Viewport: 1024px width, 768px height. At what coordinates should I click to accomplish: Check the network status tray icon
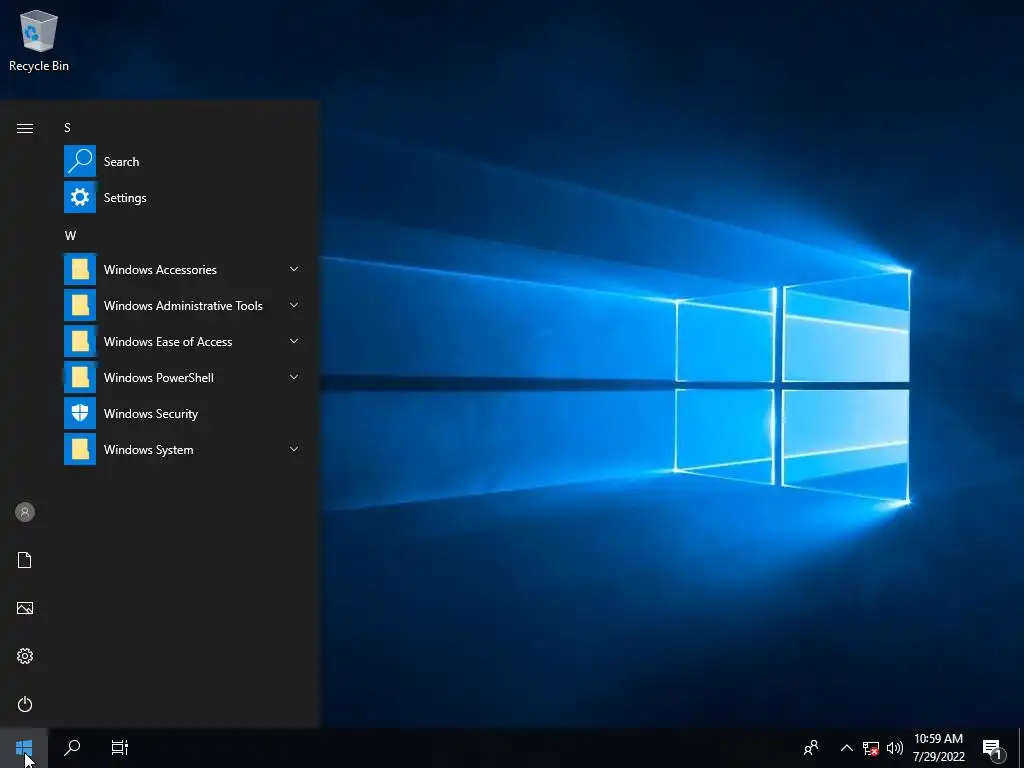coord(871,748)
